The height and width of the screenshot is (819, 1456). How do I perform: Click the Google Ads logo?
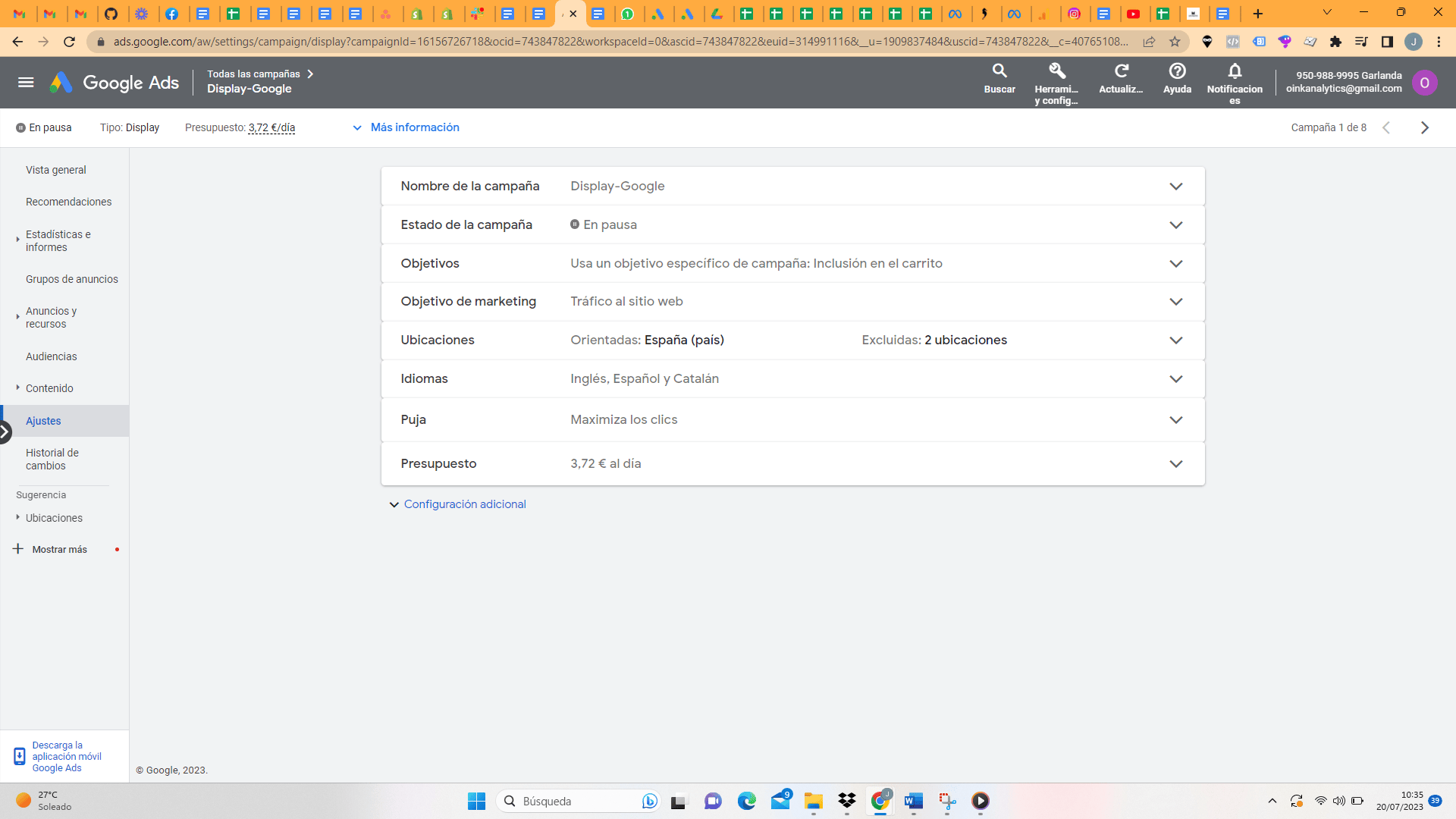(x=114, y=82)
